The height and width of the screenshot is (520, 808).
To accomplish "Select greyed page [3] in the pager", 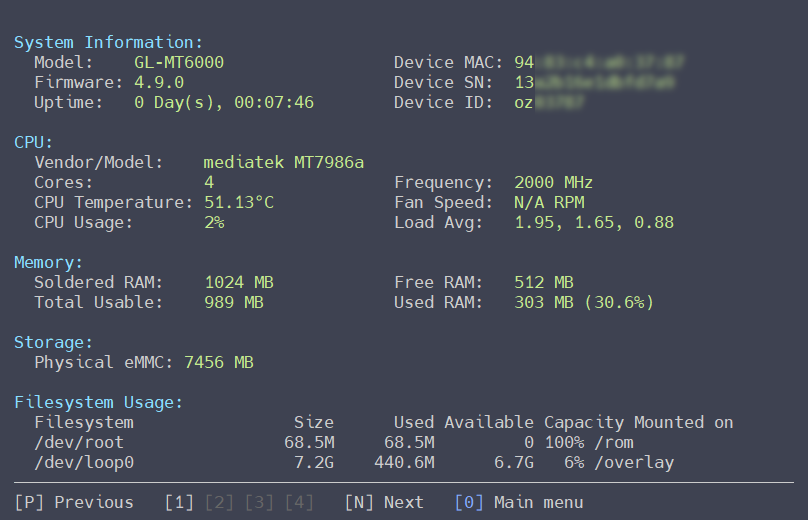I will point(259,502).
